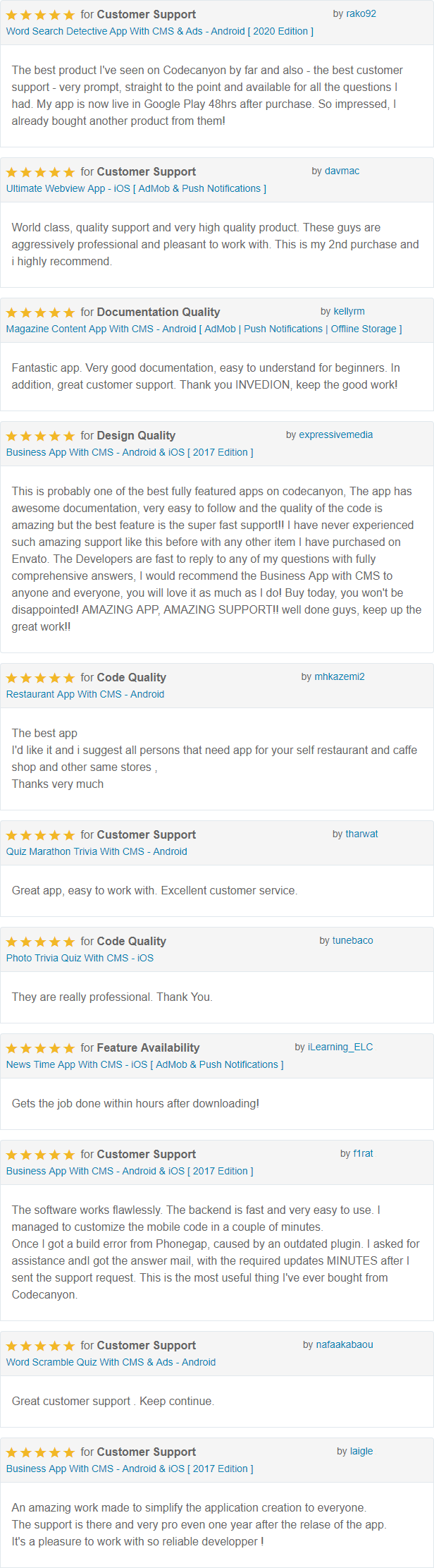The width and height of the screenshot is (434, 1568).
Task: Open Photo Trivia Quiz With CMS - iOS
Action: pos(80,958)
